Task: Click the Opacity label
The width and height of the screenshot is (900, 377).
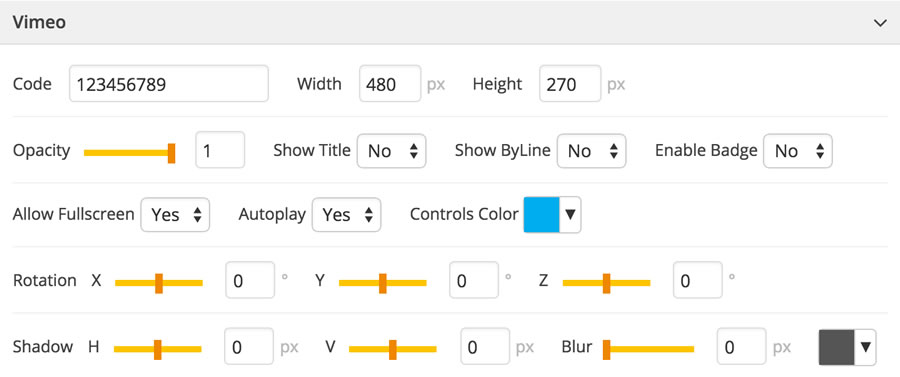Action: tap(41, 151)
